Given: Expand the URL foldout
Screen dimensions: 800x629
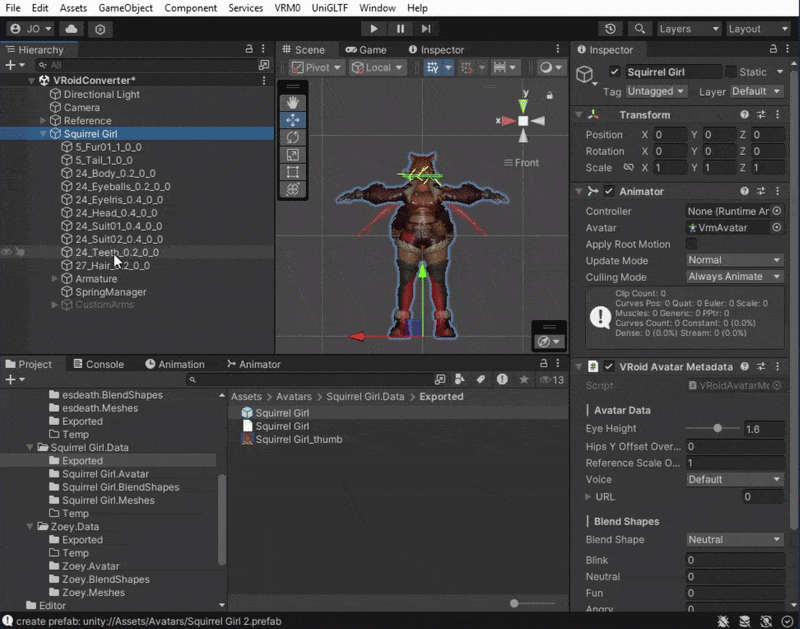Looking at the screenshot, I should [588, 496].
